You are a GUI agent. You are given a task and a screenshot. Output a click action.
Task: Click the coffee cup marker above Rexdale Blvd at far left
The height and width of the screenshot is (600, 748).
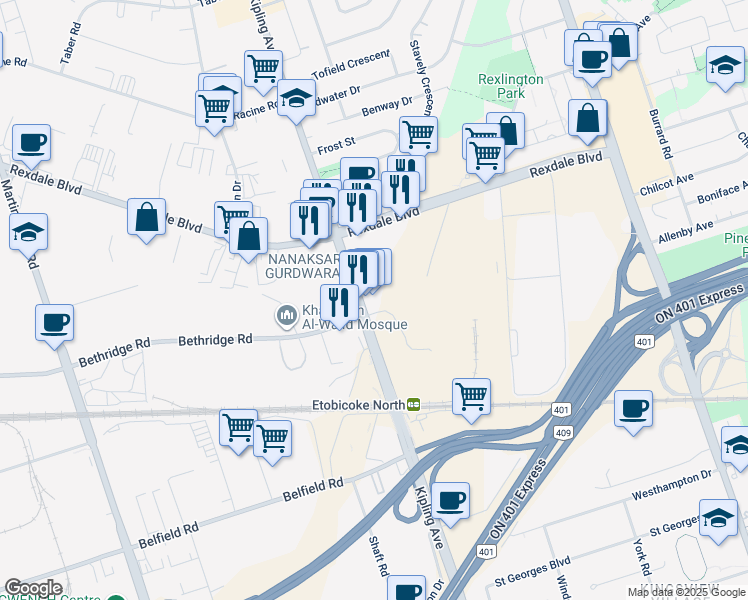pyautogui.click(x=31, y=144)
